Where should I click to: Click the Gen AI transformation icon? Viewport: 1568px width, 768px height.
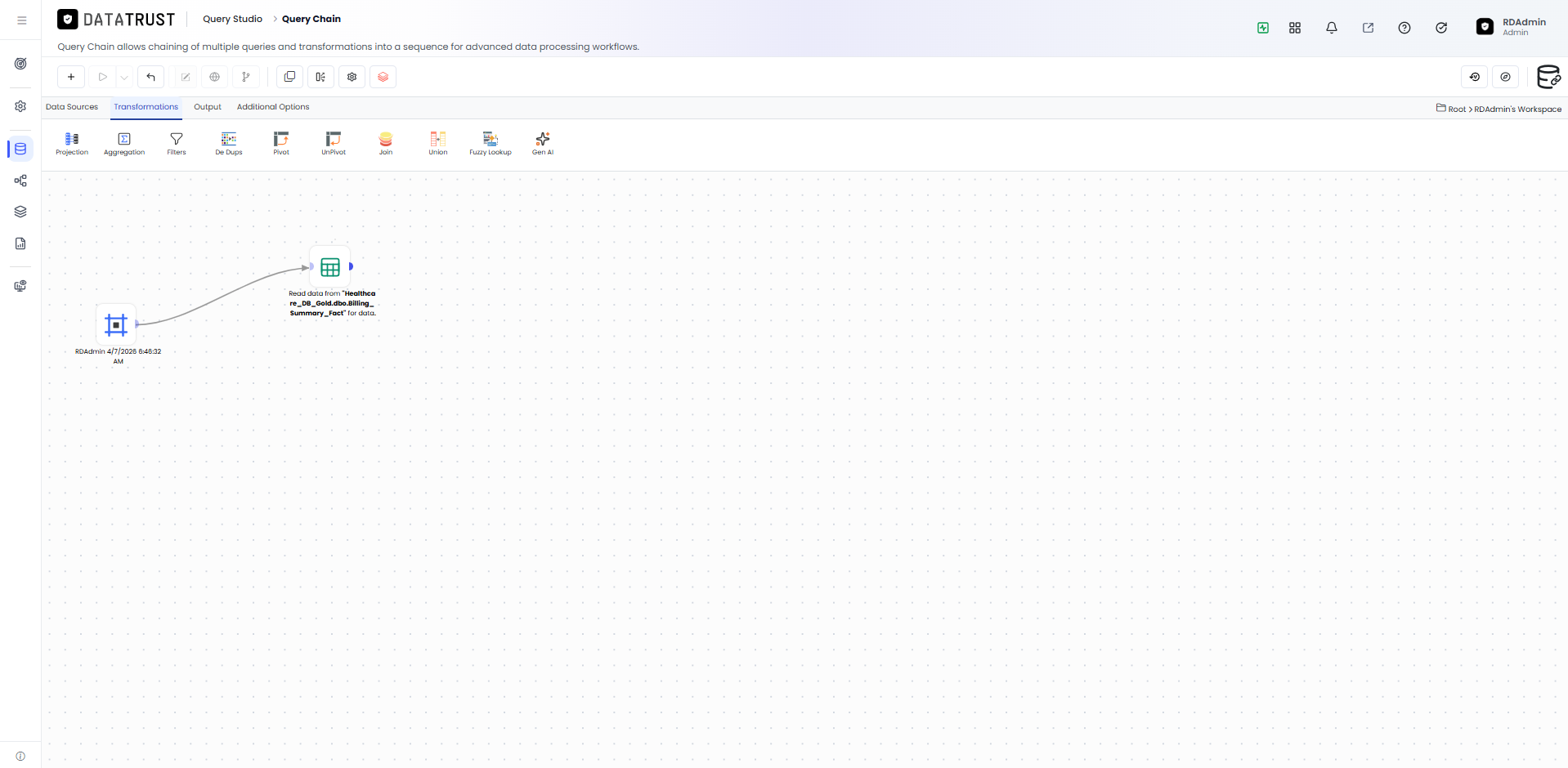(543, 143)
